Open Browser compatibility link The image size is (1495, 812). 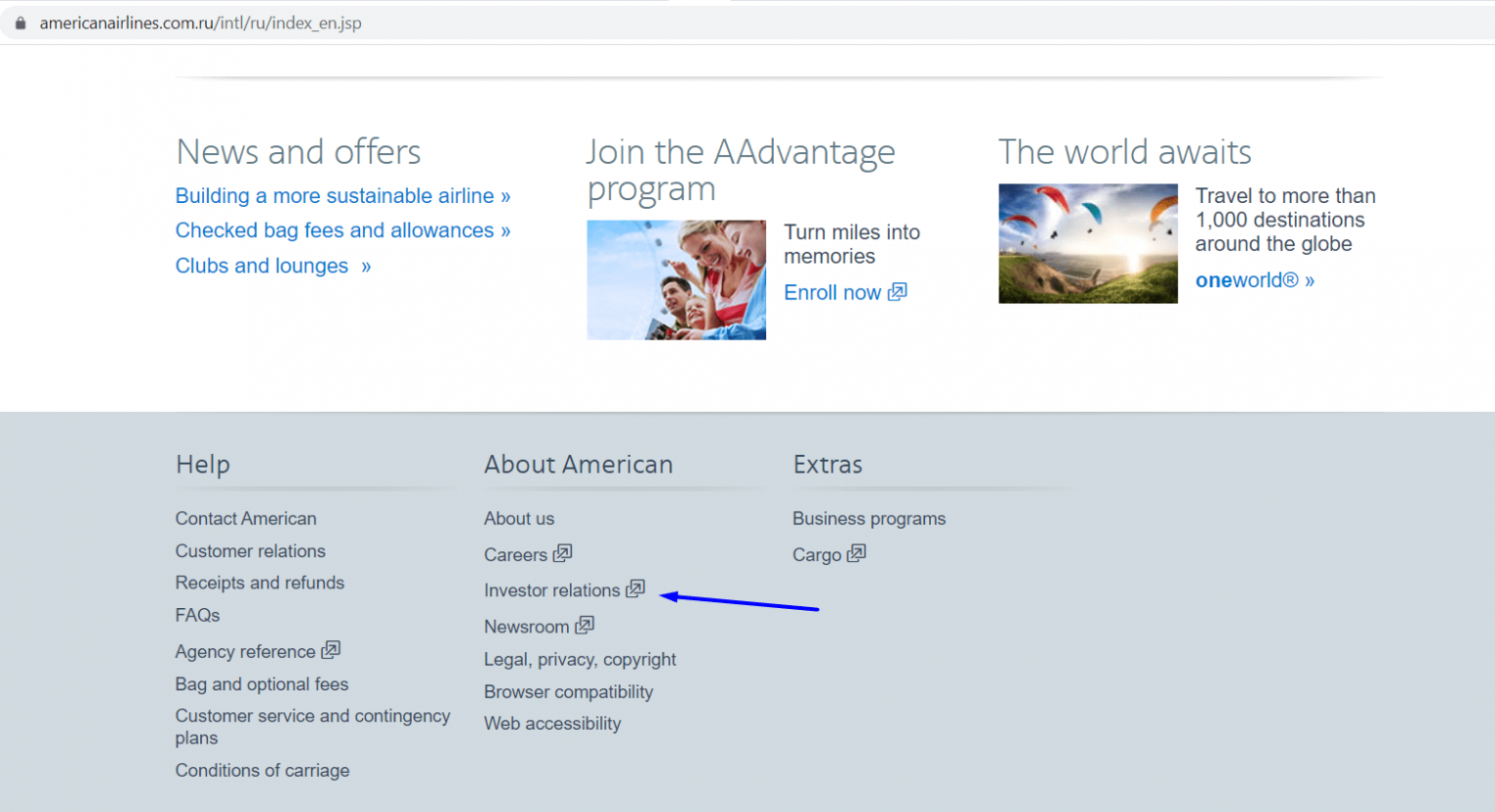pos(568,692)
